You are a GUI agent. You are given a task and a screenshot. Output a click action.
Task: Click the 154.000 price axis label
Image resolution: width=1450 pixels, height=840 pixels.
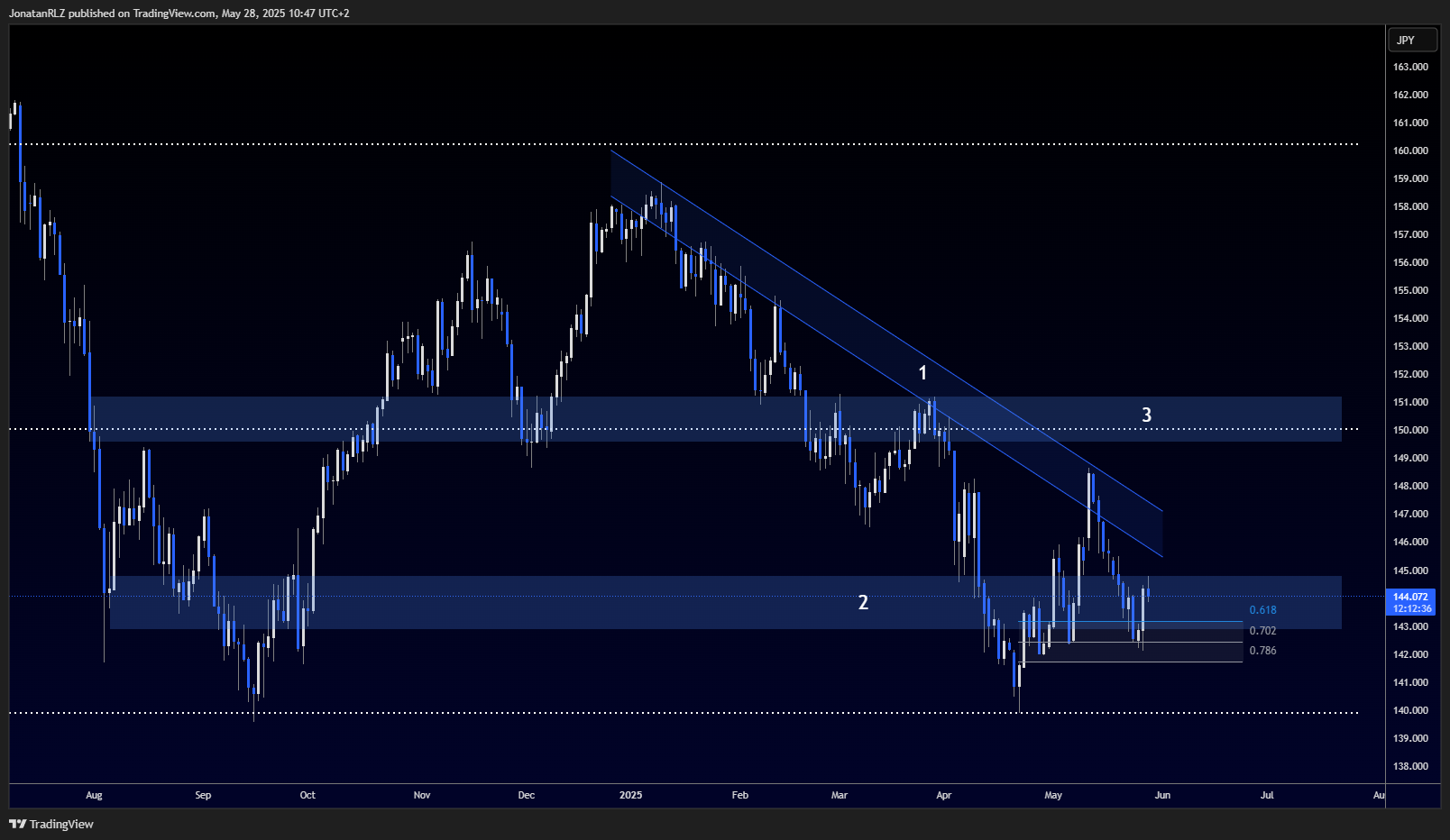tap(1410, 318)
